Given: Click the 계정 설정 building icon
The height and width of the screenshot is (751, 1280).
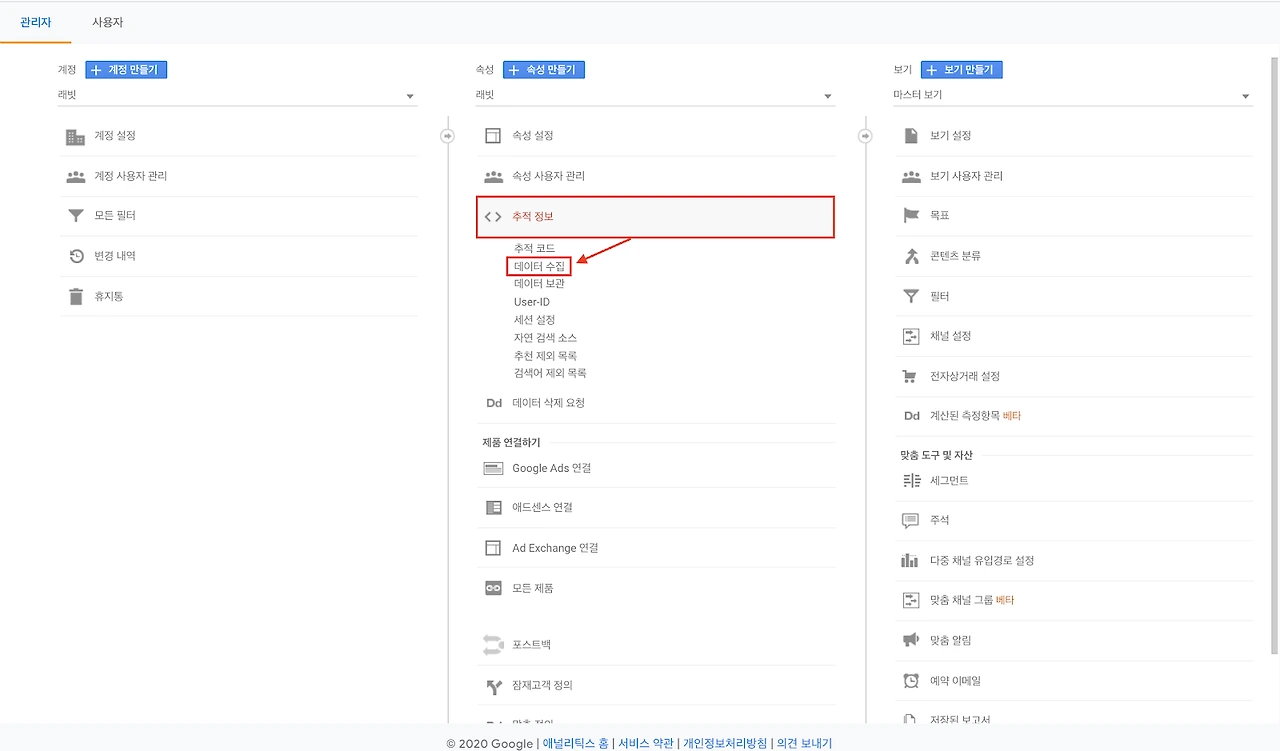Looking at the screenshot, I should coord(75,136).
